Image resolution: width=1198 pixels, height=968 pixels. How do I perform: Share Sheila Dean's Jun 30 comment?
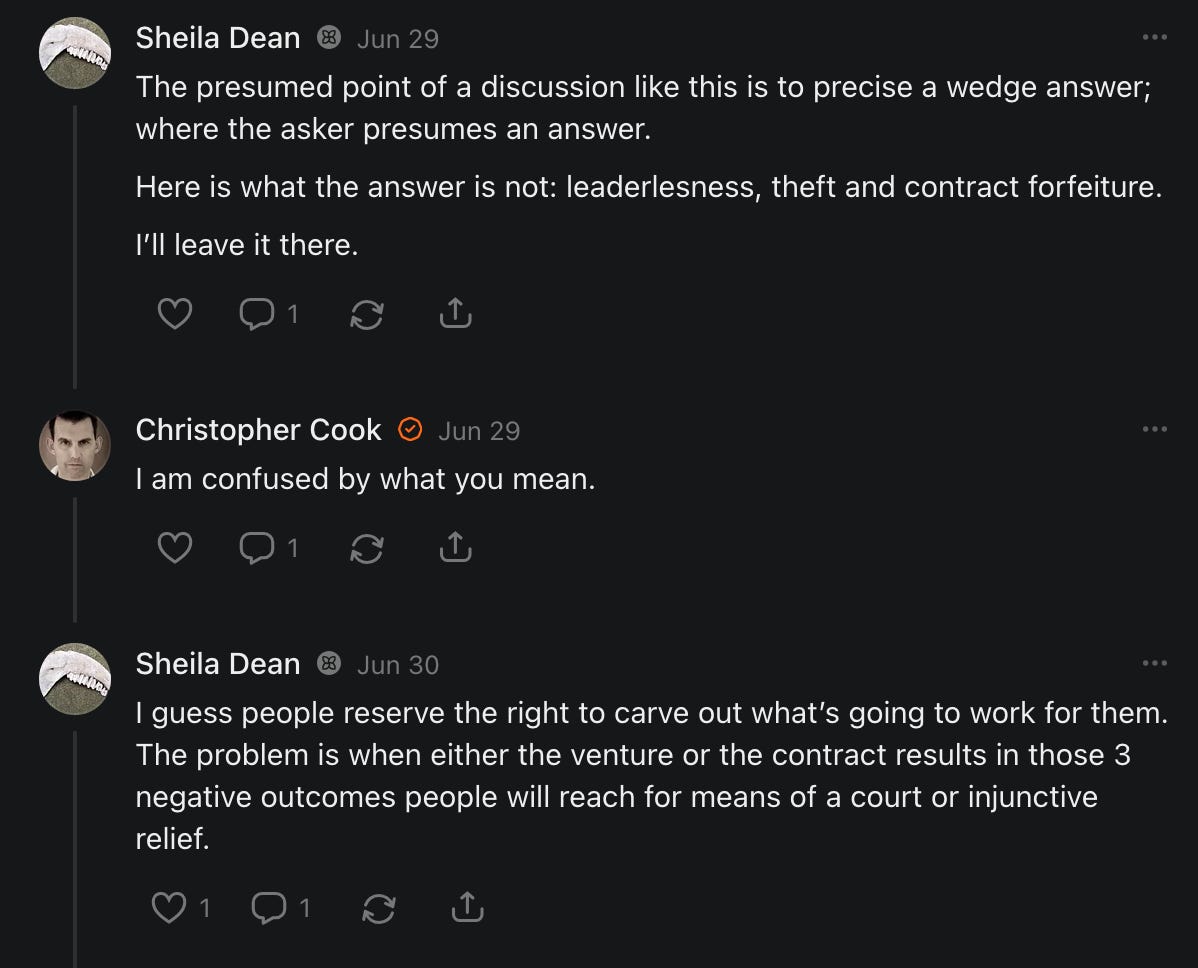click(x=467, y=907)
